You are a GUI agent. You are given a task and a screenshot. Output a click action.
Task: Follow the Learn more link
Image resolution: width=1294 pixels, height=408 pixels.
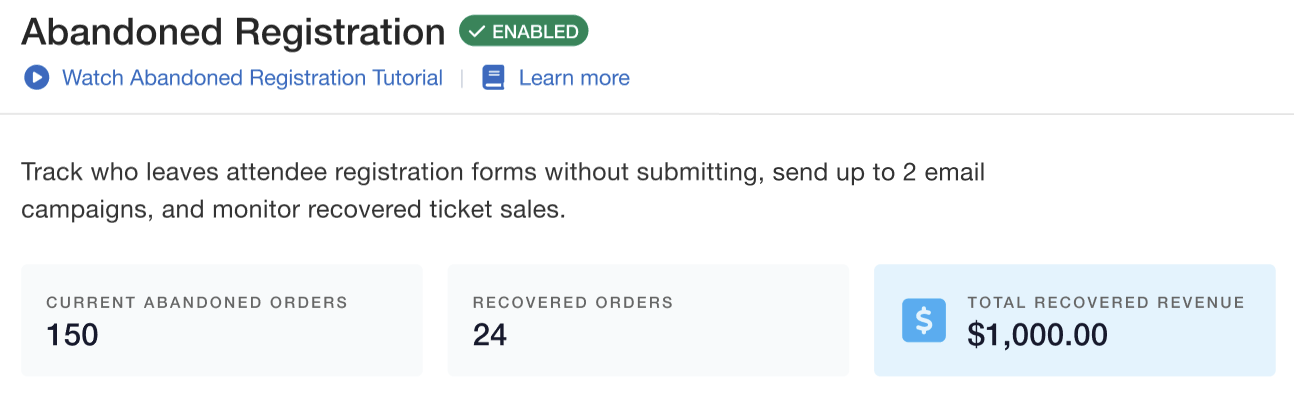574,78
